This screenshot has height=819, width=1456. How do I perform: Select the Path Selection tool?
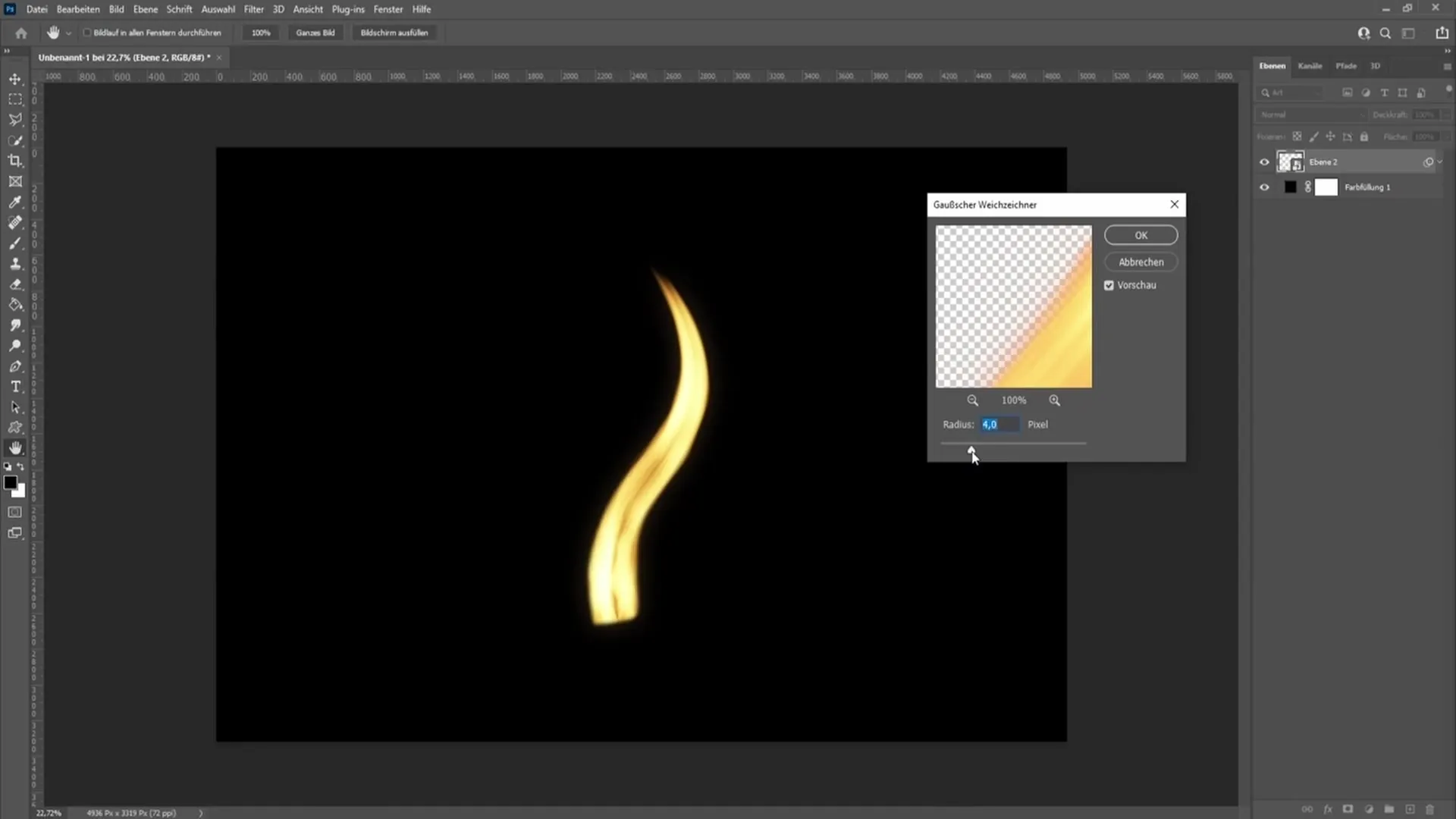[15, 406]
